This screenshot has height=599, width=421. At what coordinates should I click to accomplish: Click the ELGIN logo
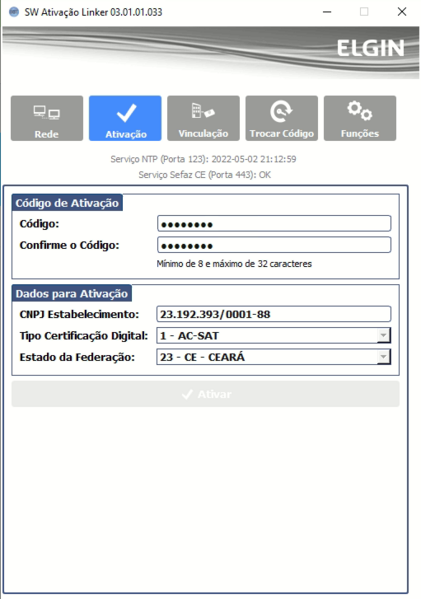[x=370, y=48]
